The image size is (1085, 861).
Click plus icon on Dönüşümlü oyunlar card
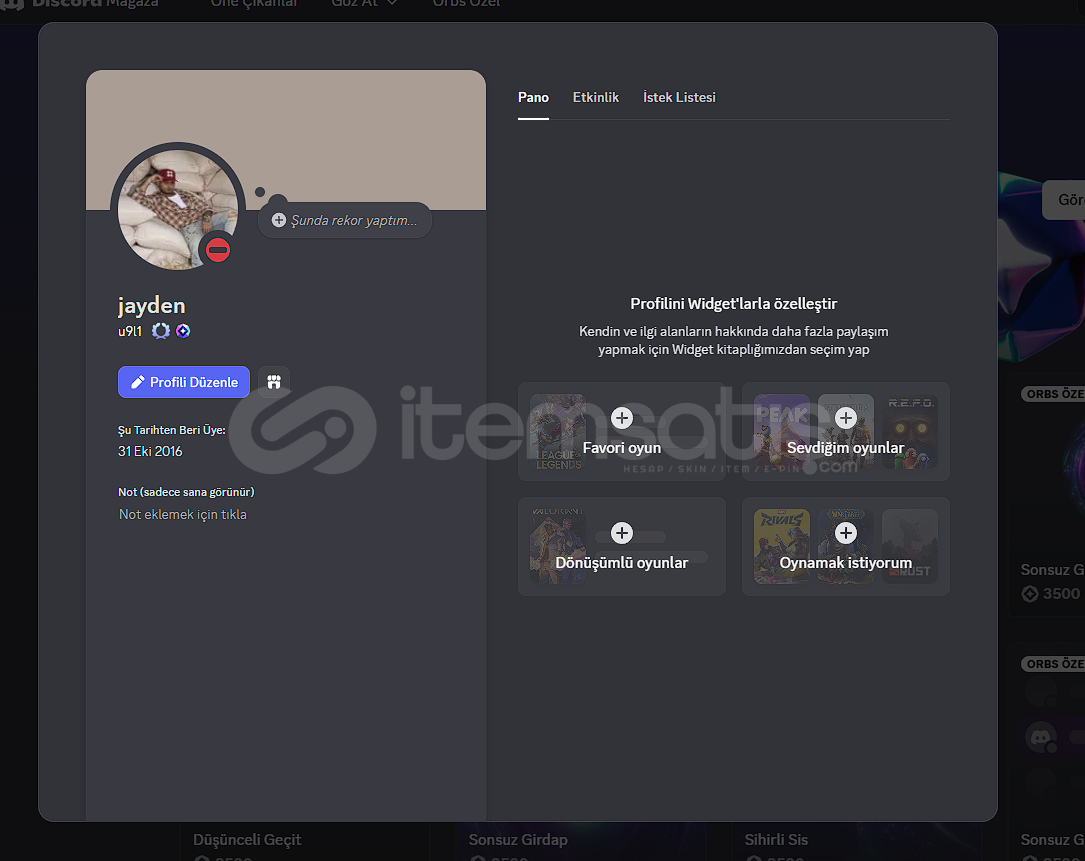coord(622,533)
